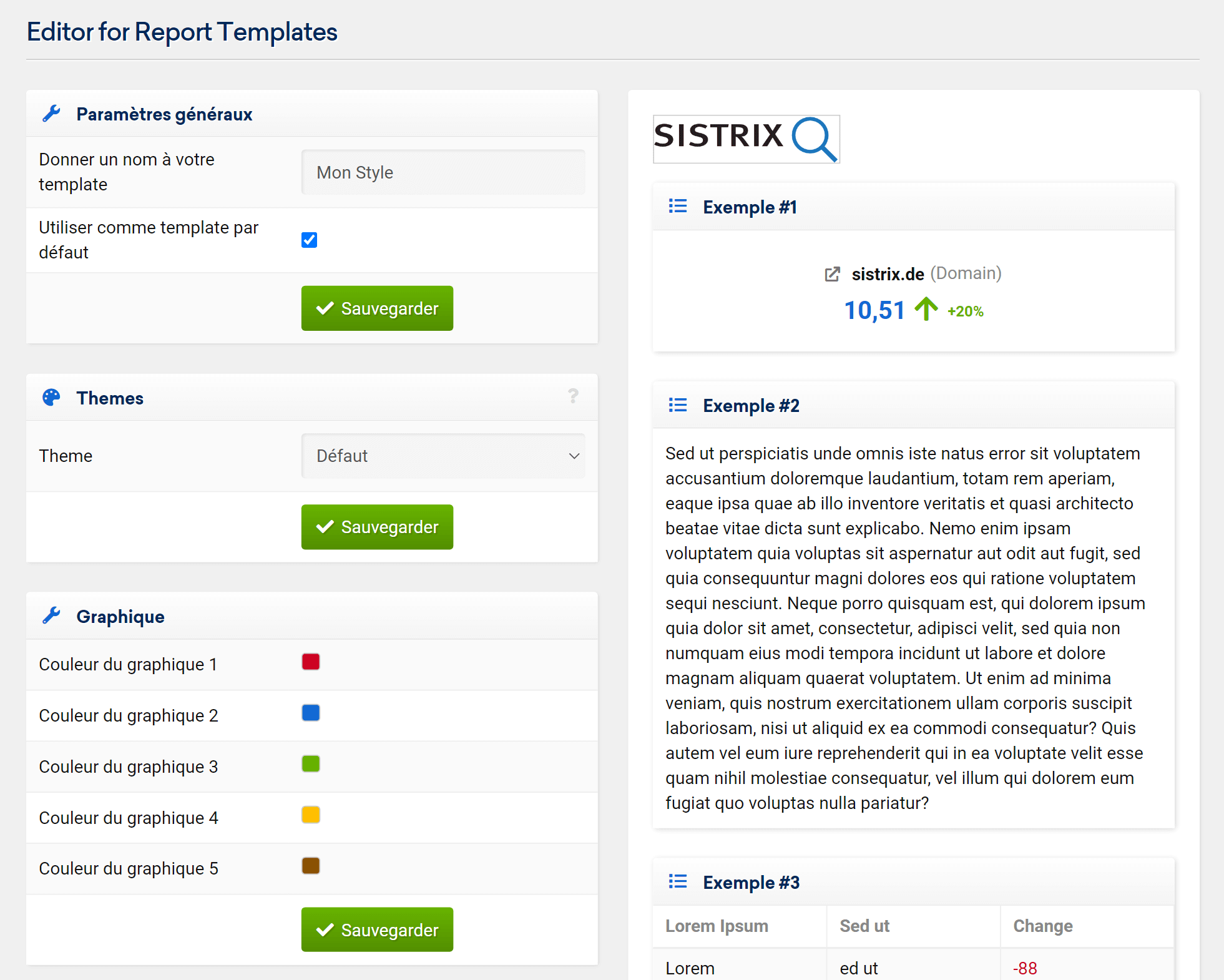Click the 'Exemple #3' heading
The image size is (1224, 980).
(x=751, y=882)
